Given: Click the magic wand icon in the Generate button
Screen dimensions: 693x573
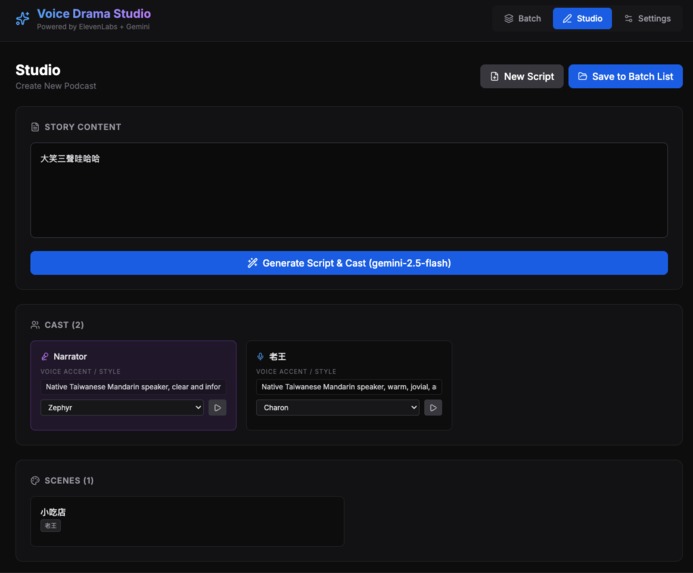Looking at the screenshot, I should click(252, 263).
